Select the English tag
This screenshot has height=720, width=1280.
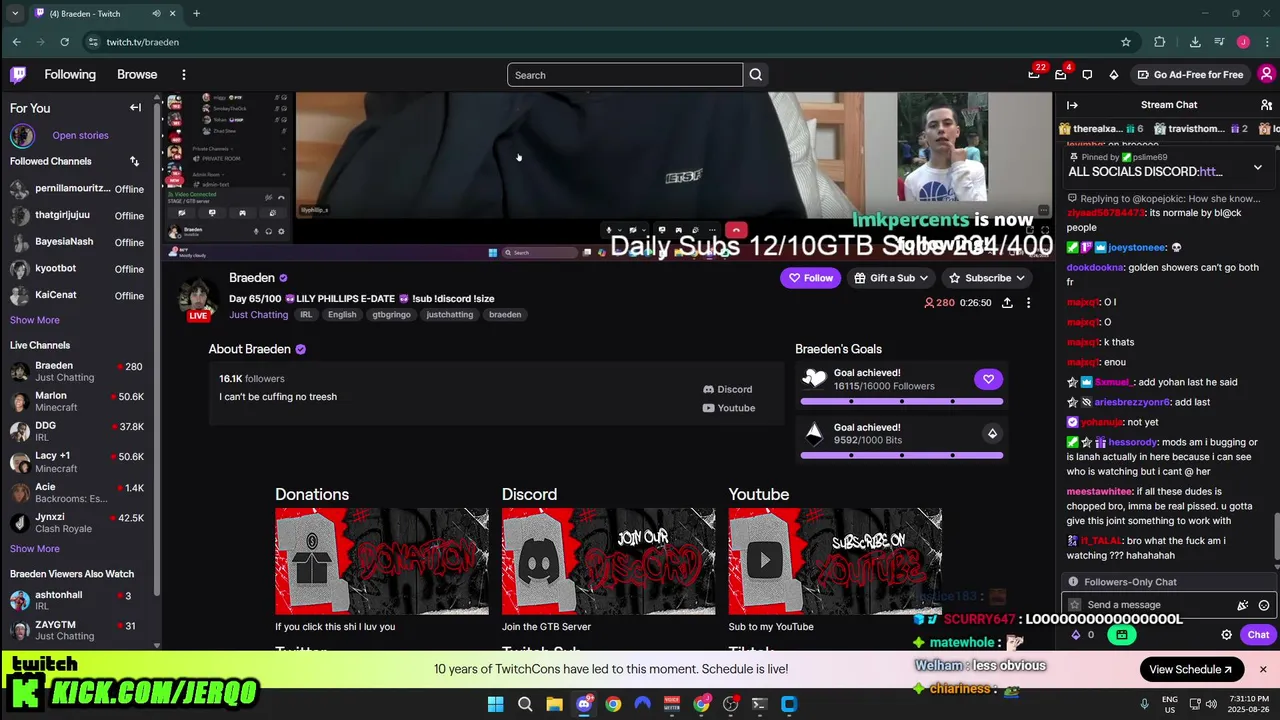coord(342,315)
